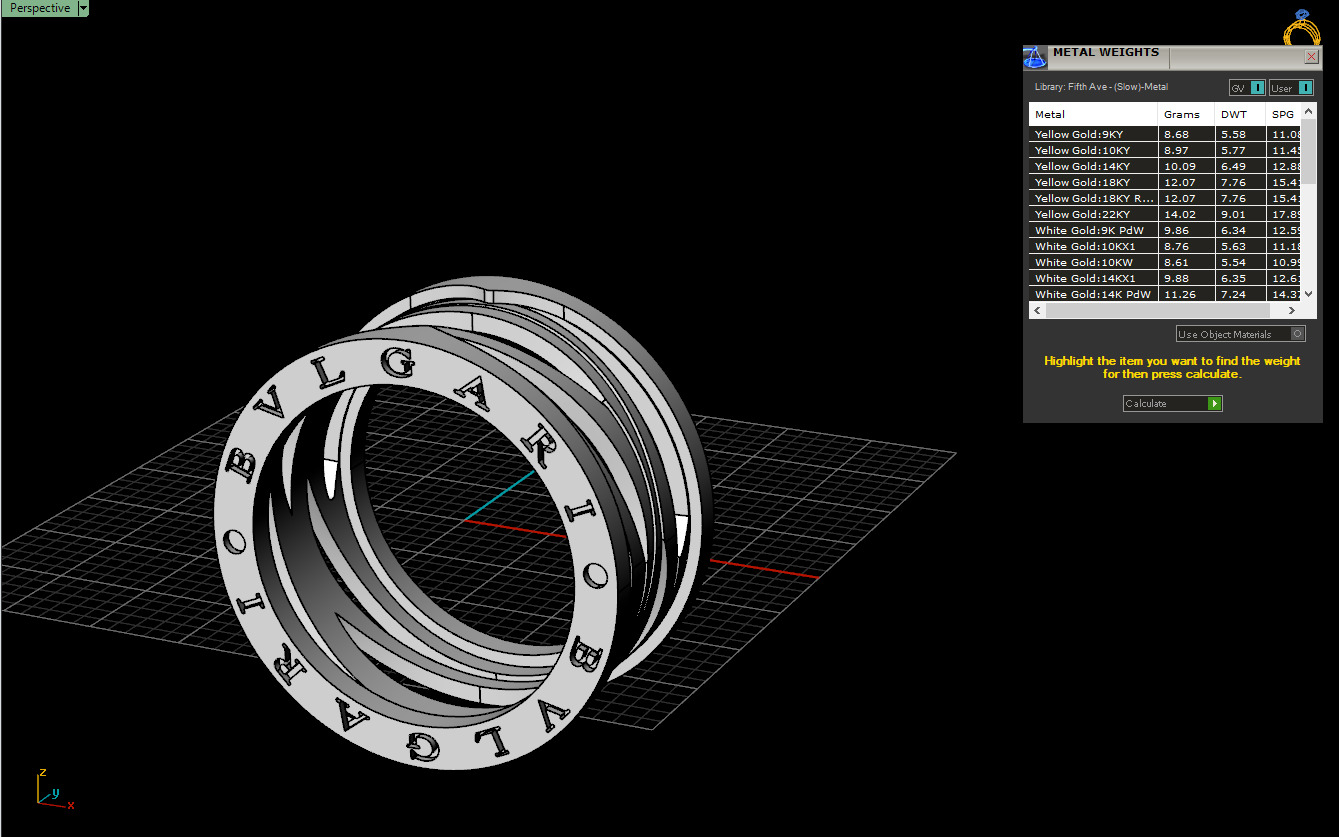This screenshot has height=837, width=1339.
Task: Close the Metal Weights panel
Action: point(1311,57)
